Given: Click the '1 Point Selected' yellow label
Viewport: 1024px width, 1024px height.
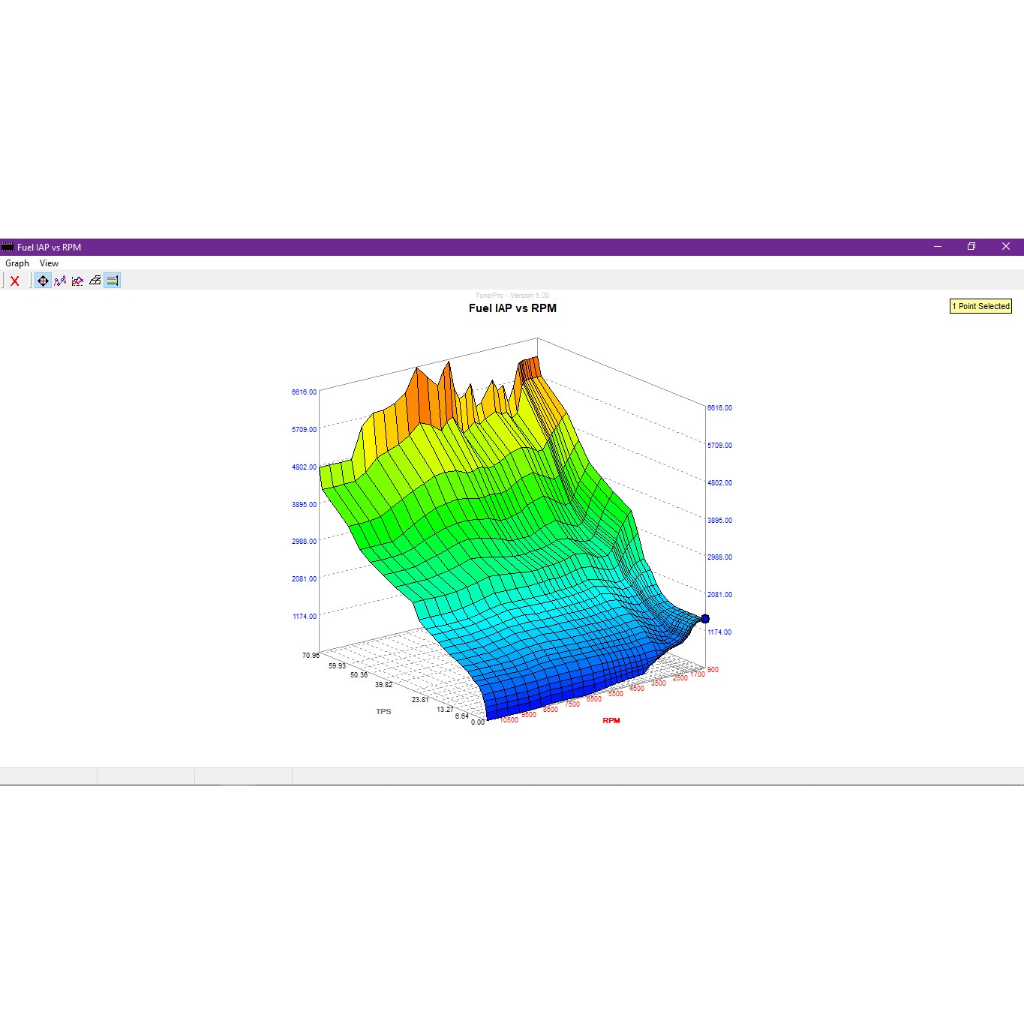Looking at the screenshot, I should click(x=980, y=306).
